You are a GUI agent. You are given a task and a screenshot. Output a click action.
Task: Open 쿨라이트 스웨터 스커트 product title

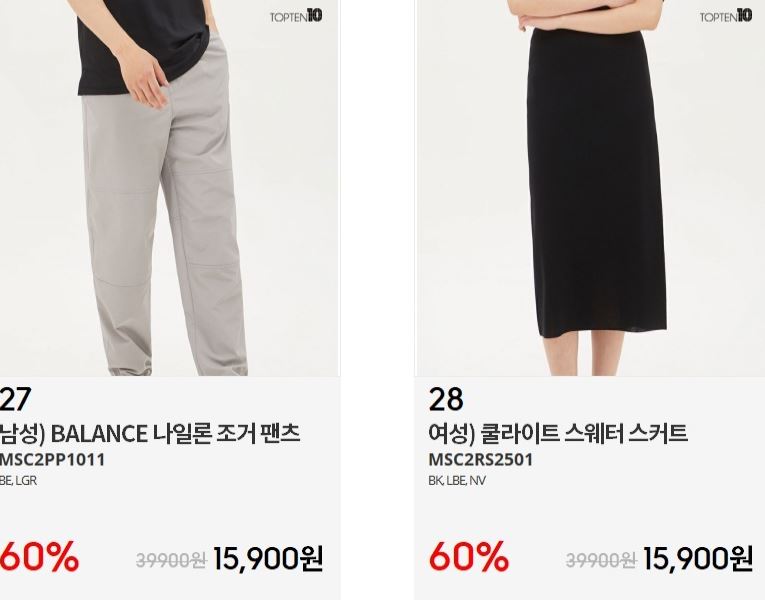pos(558,434)
